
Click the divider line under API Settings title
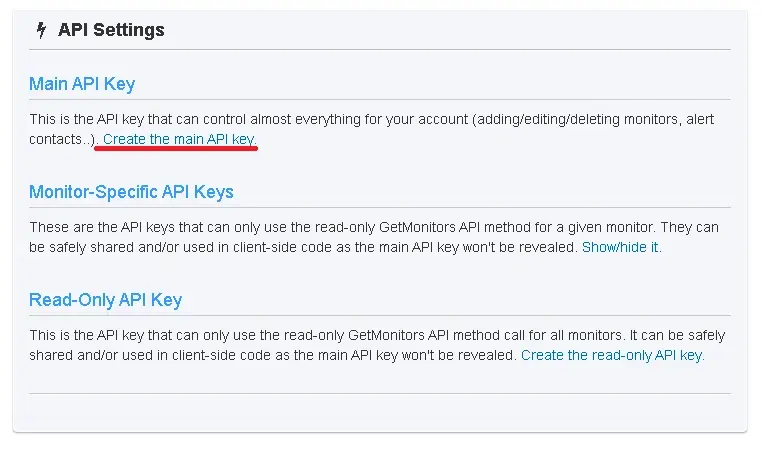click(380, 50)
